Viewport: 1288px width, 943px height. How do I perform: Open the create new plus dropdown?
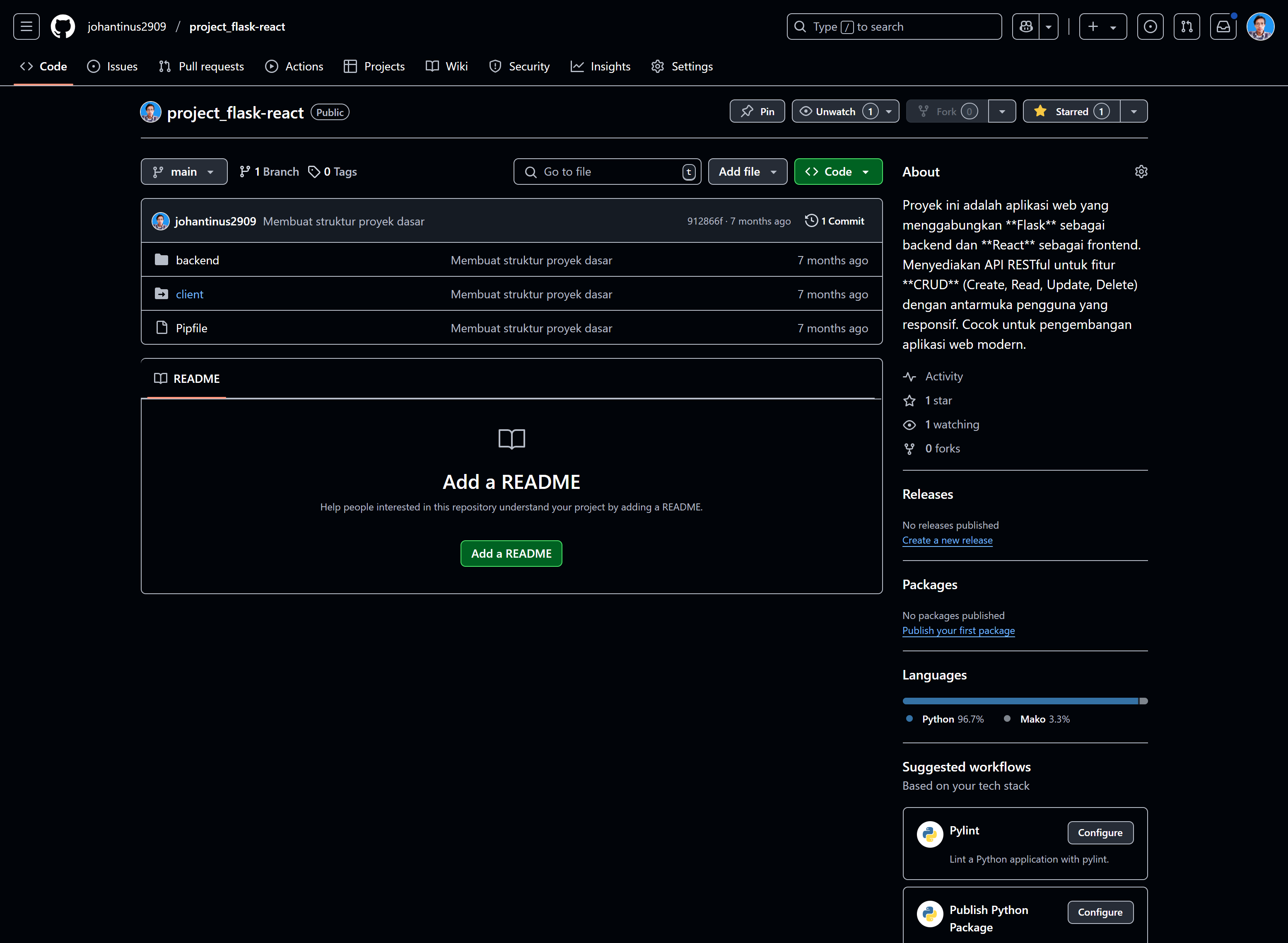pyautogui.click(x=1102, y=26)
